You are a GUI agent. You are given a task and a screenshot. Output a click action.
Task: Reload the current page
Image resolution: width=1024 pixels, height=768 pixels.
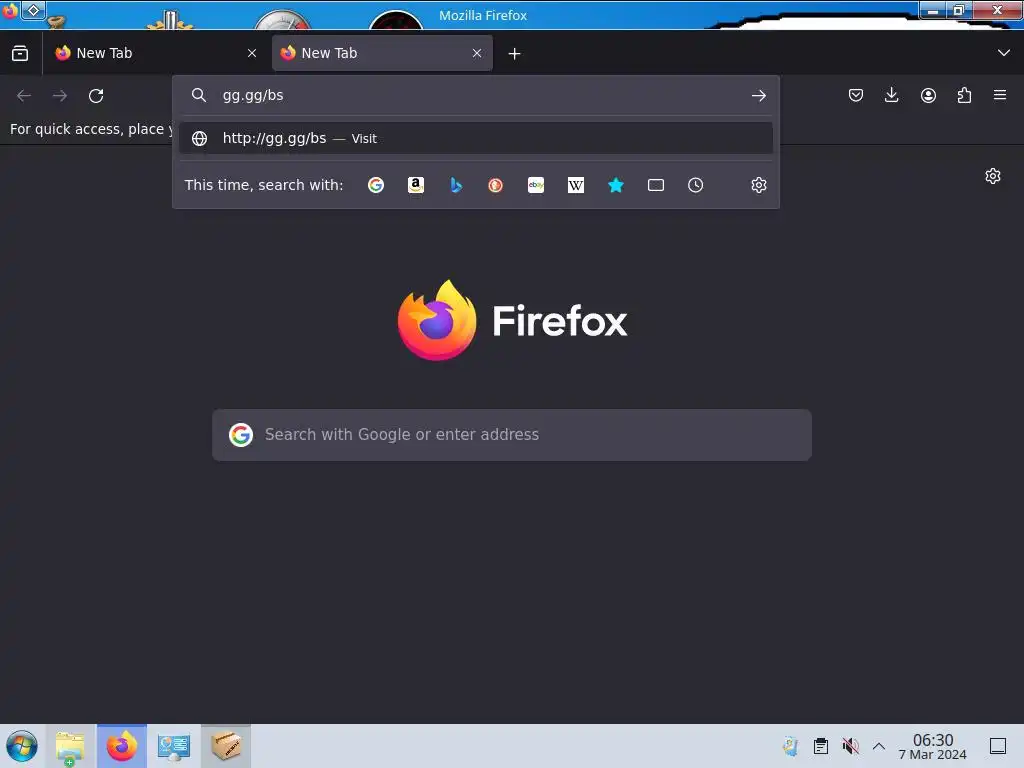coord(96,96)
